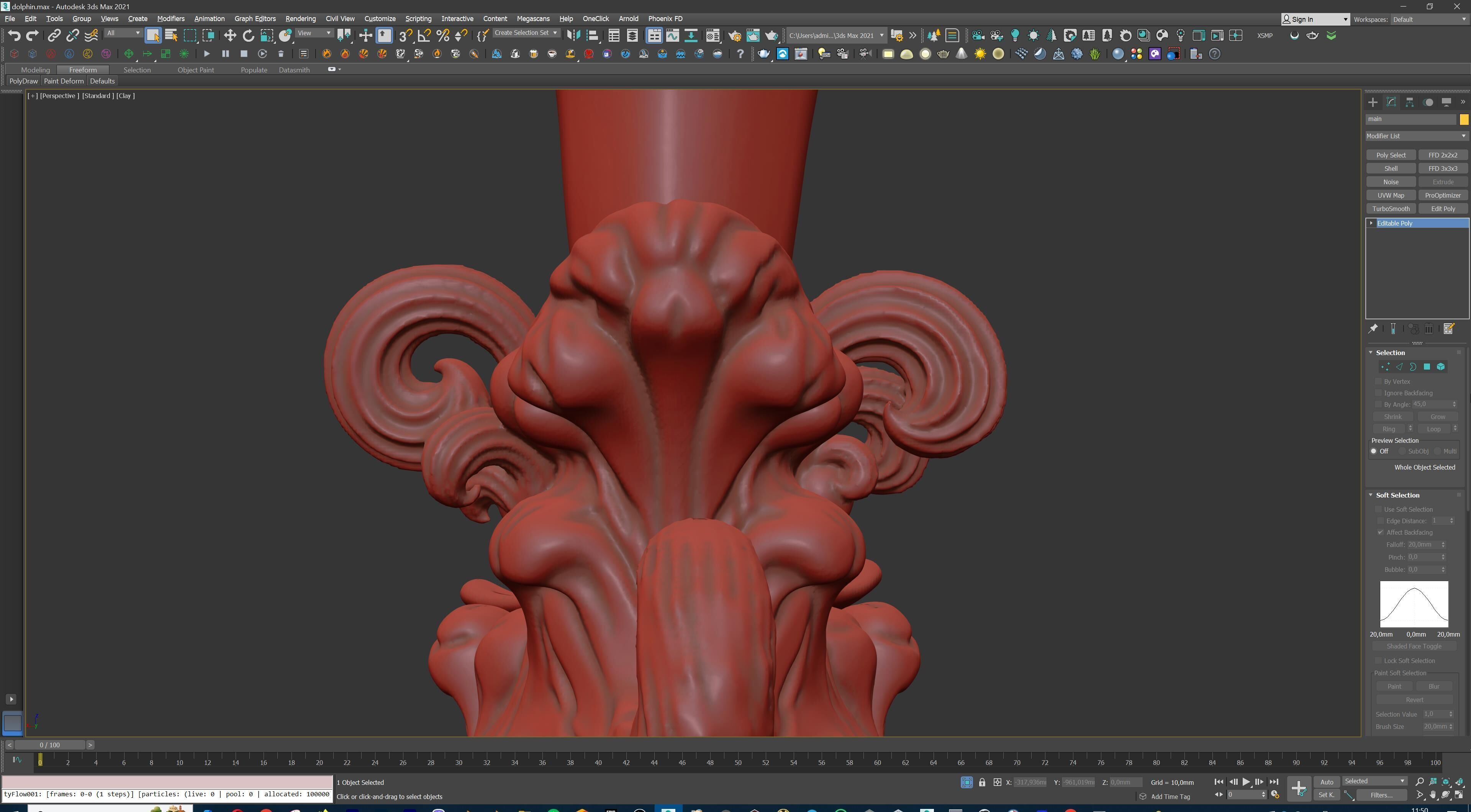Toggle the Angle Snap icon
Viewport: 1471px width, 812px height.
(x=424, y=35)
